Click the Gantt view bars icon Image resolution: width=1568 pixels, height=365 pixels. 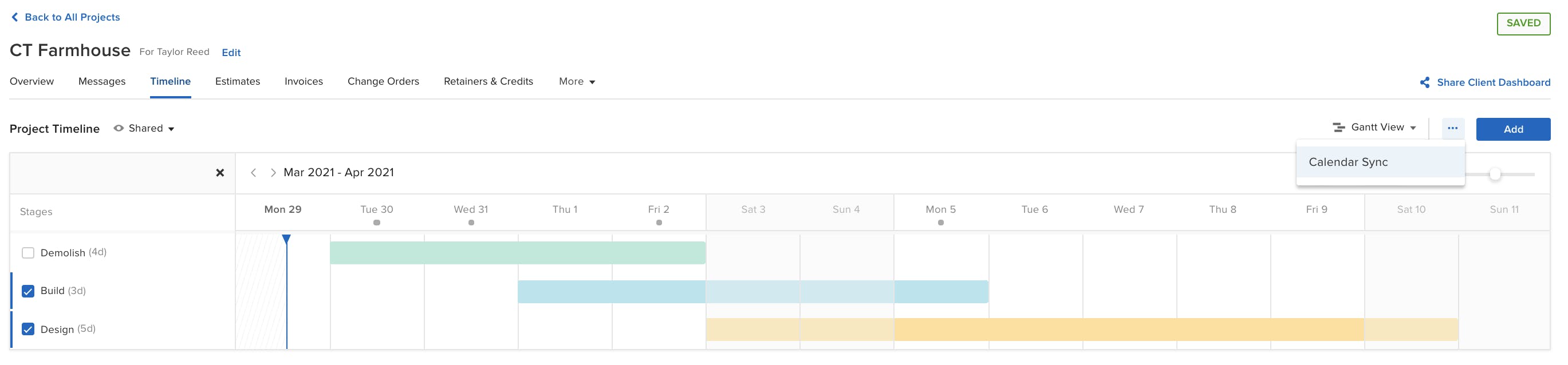click(x=1338, y=127)
